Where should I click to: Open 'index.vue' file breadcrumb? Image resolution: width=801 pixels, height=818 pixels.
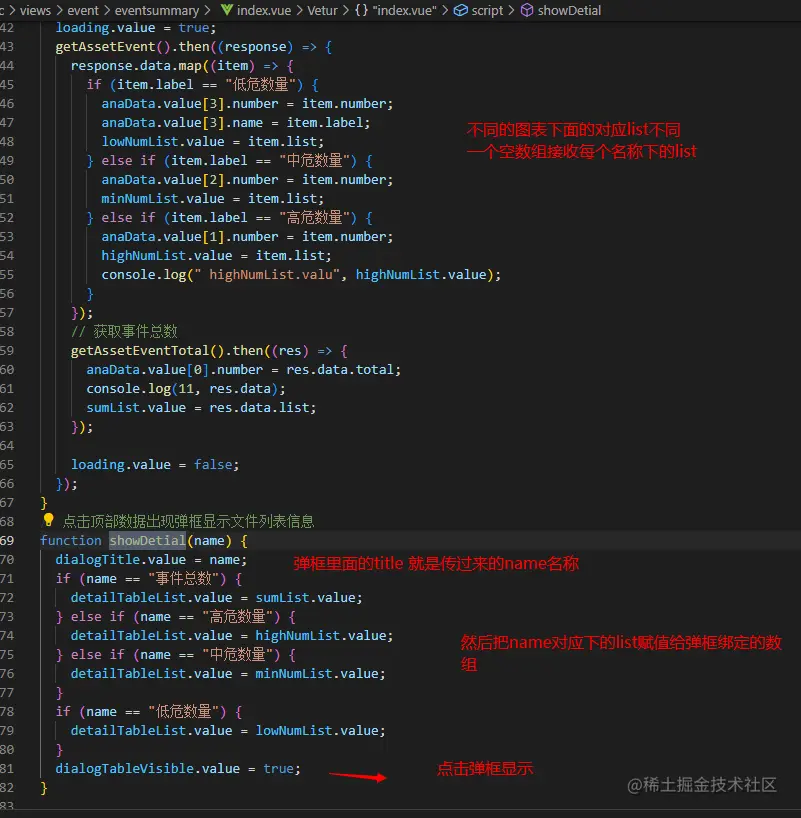(264, 10)
